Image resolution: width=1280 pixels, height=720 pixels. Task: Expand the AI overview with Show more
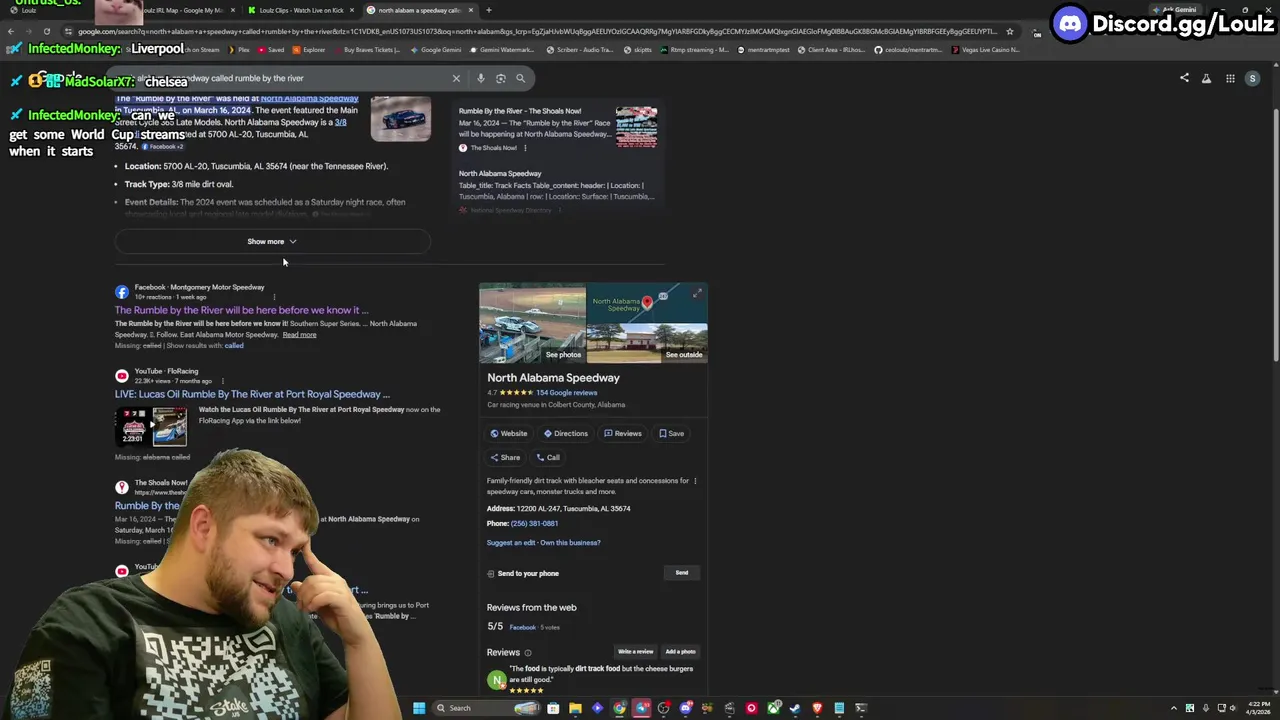[x=272, y=241]
